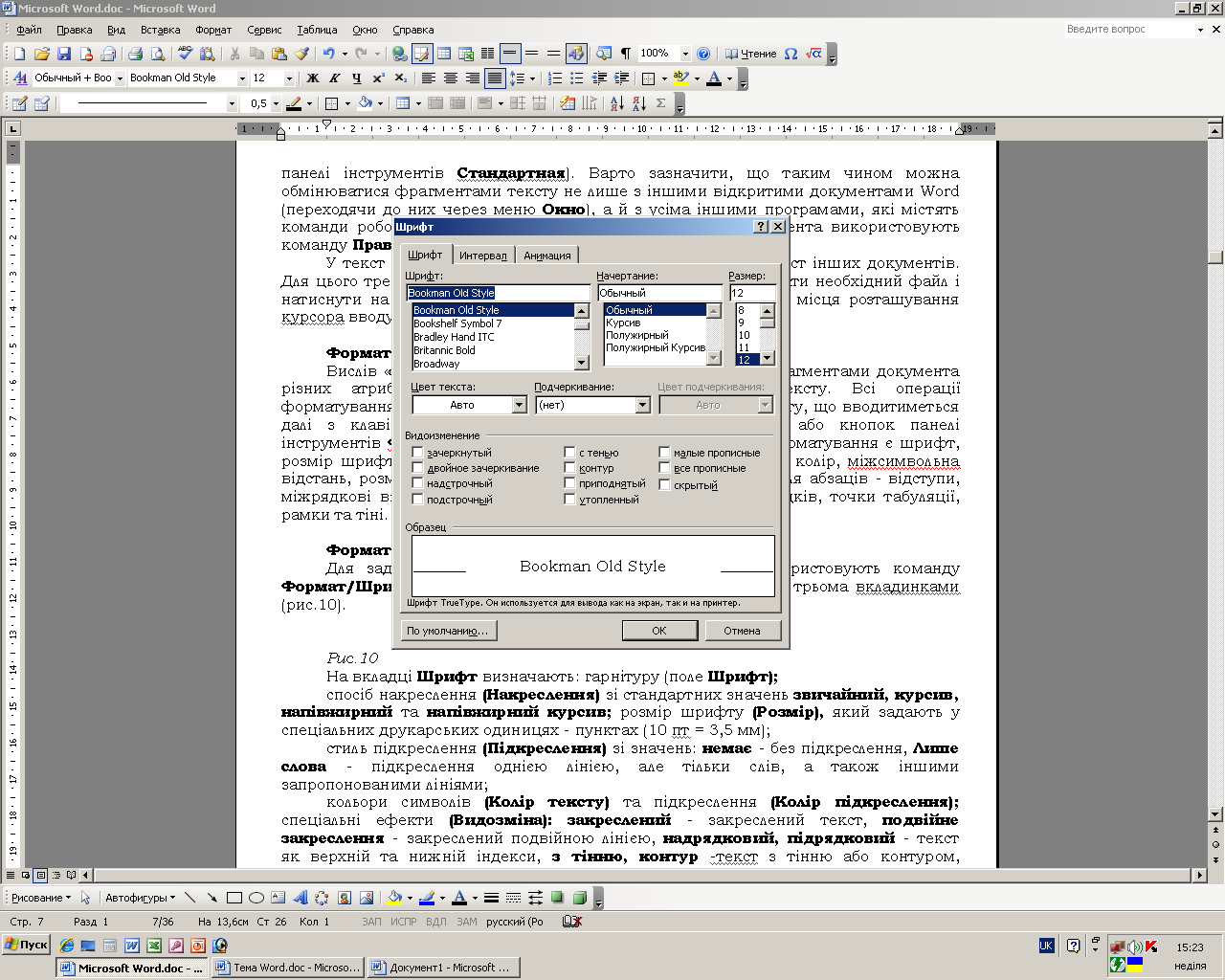
Task: Enable the двойное зачеркивание checkbox
Action: coord(417,468)
